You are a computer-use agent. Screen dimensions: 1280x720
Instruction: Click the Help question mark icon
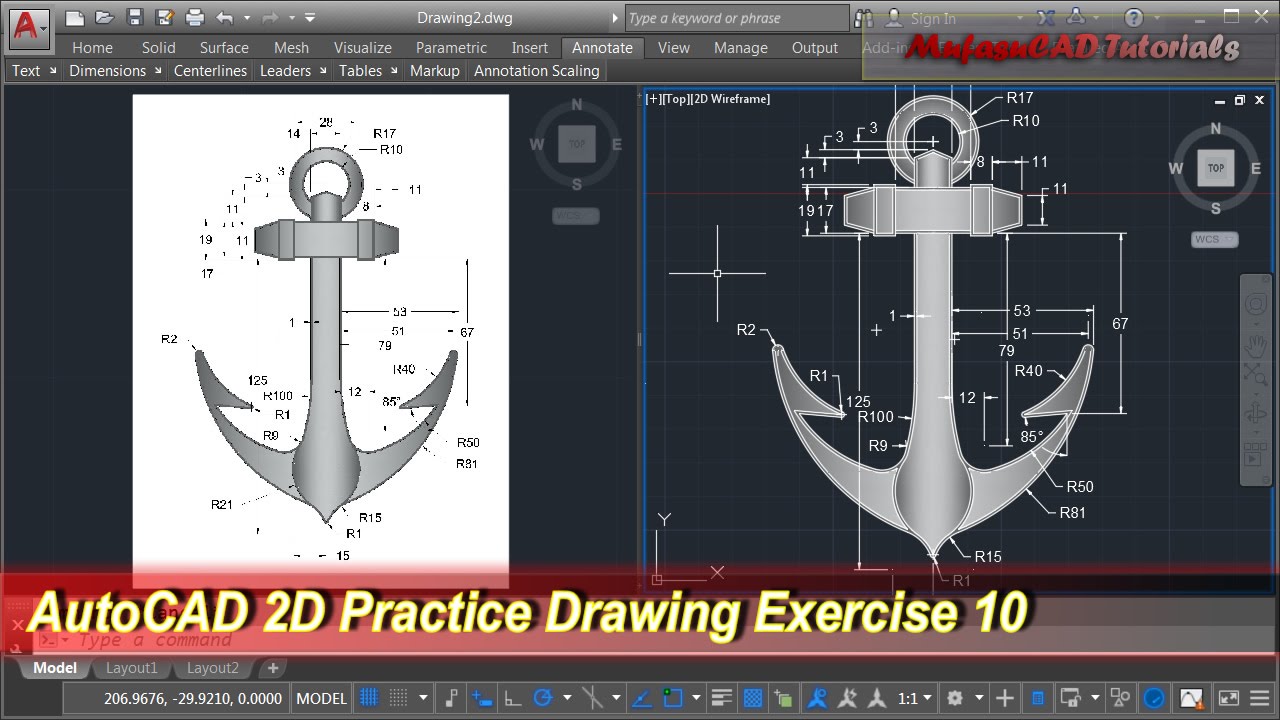(1134, 18)
